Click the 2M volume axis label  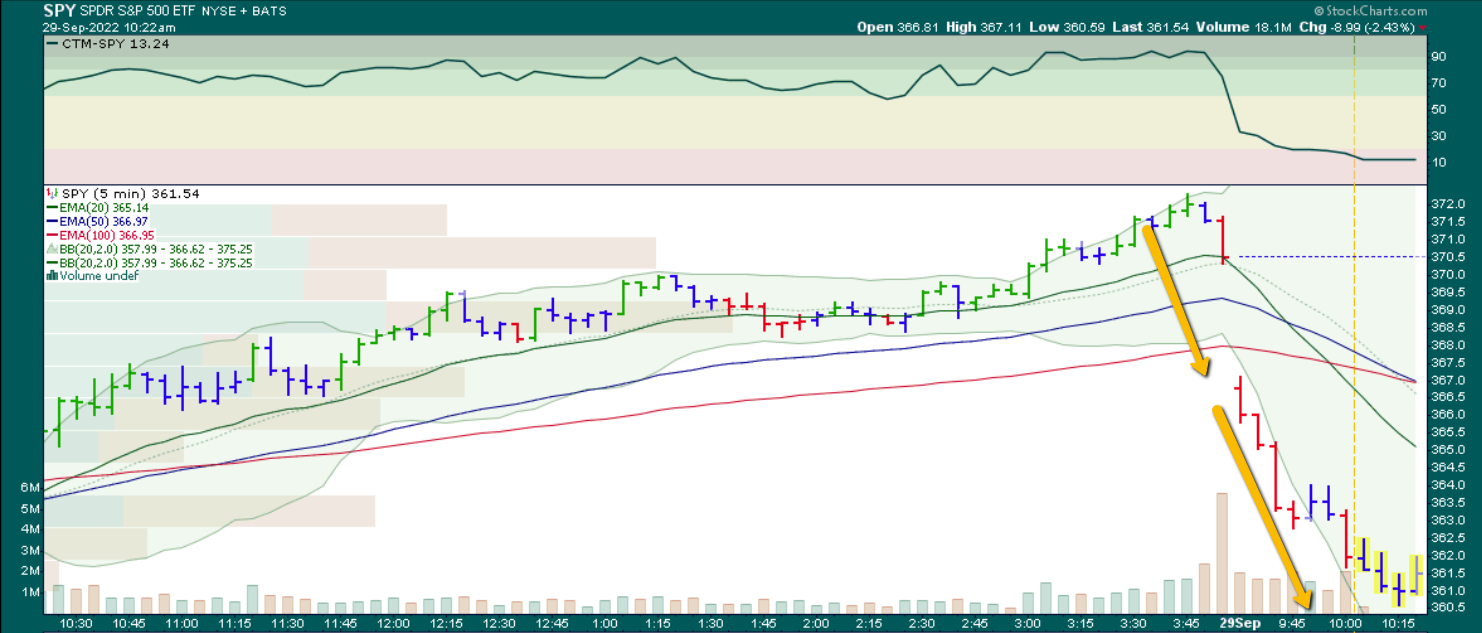click(30, 571)
